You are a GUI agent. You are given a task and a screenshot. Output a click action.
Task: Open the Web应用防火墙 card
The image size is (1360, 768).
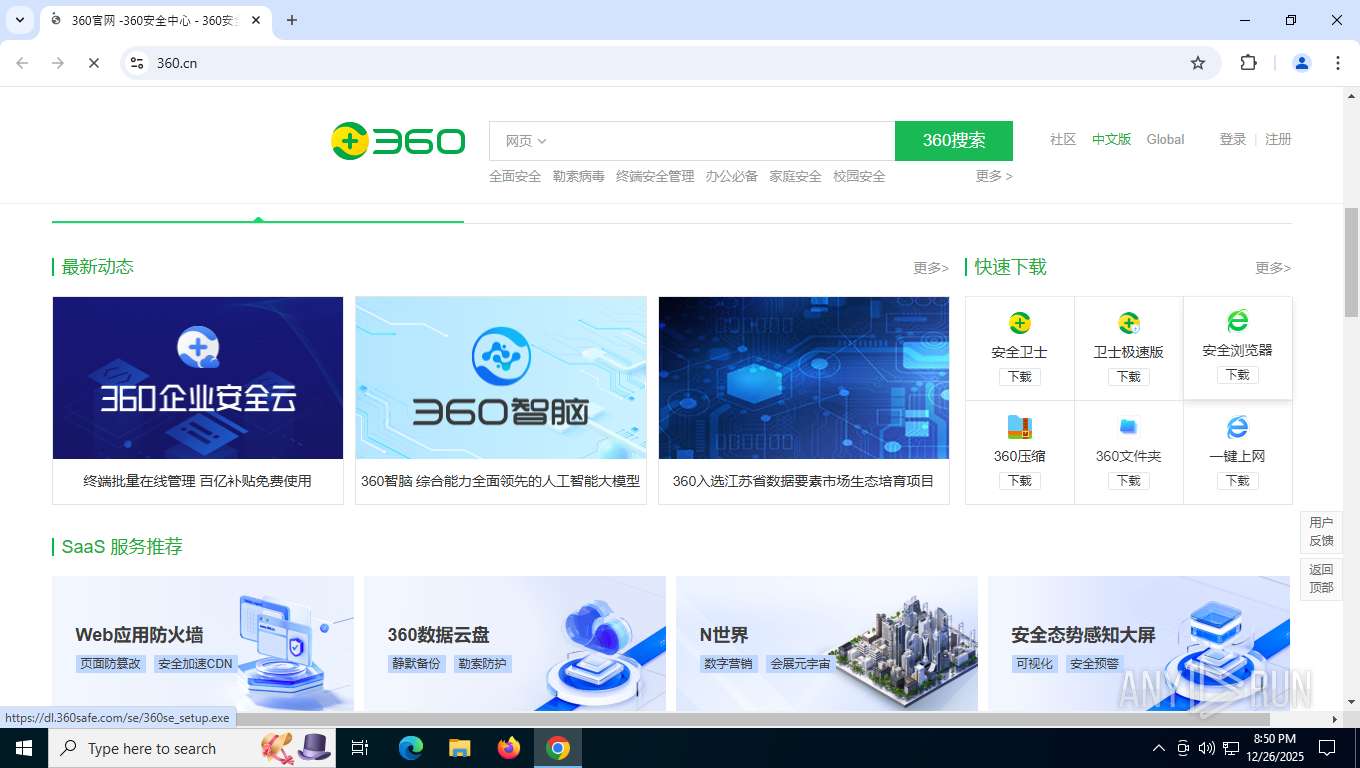(x=203, y=643)
